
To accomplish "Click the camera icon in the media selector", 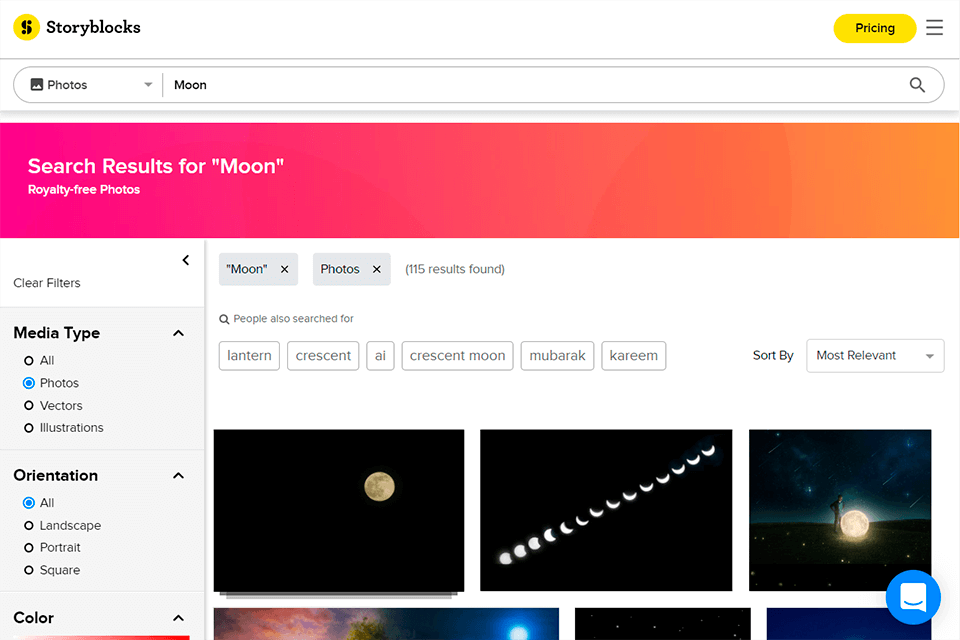I will click(x=39, y=85).
